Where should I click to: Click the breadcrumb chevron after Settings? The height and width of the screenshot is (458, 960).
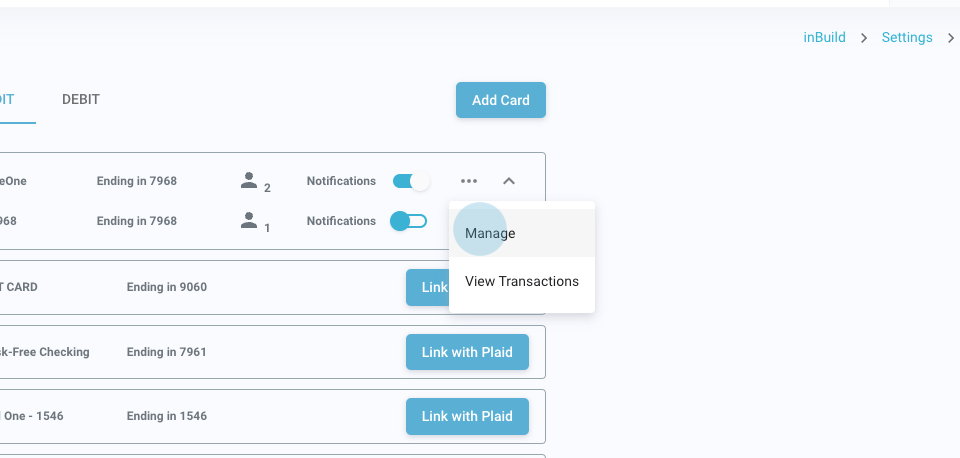(x=951, y=38)
